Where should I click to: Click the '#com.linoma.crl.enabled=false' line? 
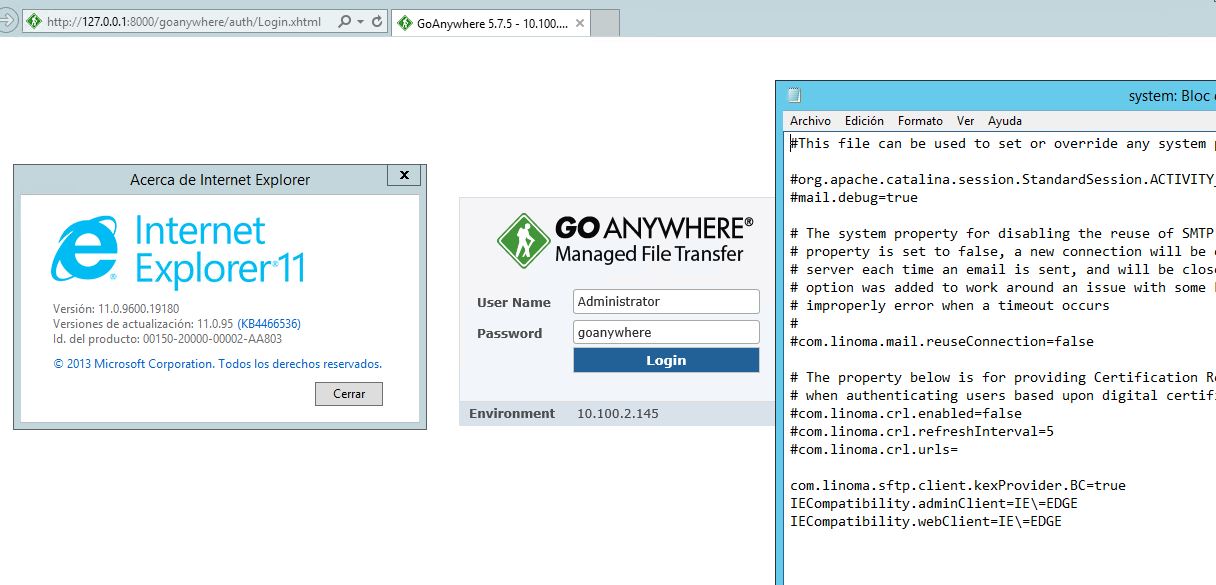tap(906, 414)
